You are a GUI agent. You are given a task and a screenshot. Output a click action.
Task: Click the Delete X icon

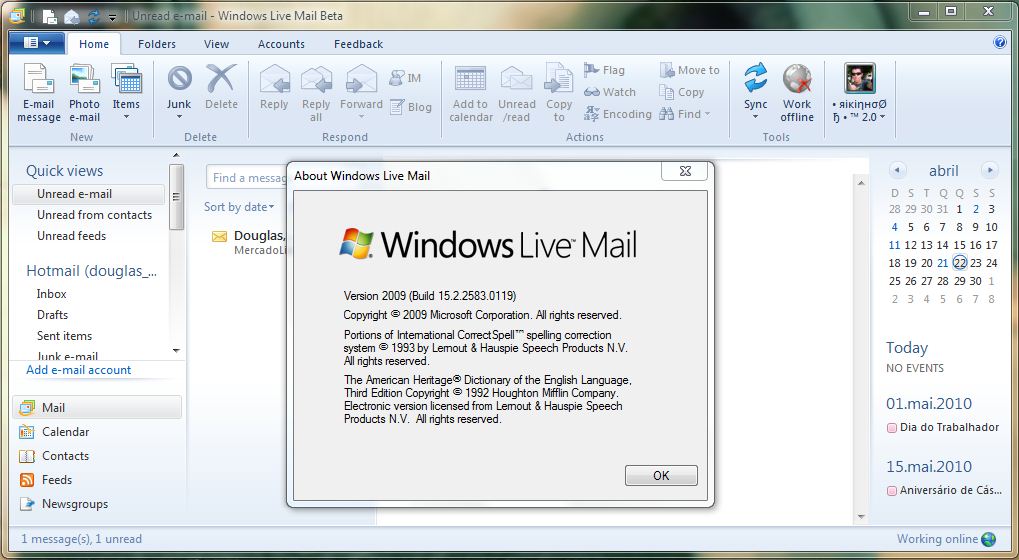pos(221,79)
